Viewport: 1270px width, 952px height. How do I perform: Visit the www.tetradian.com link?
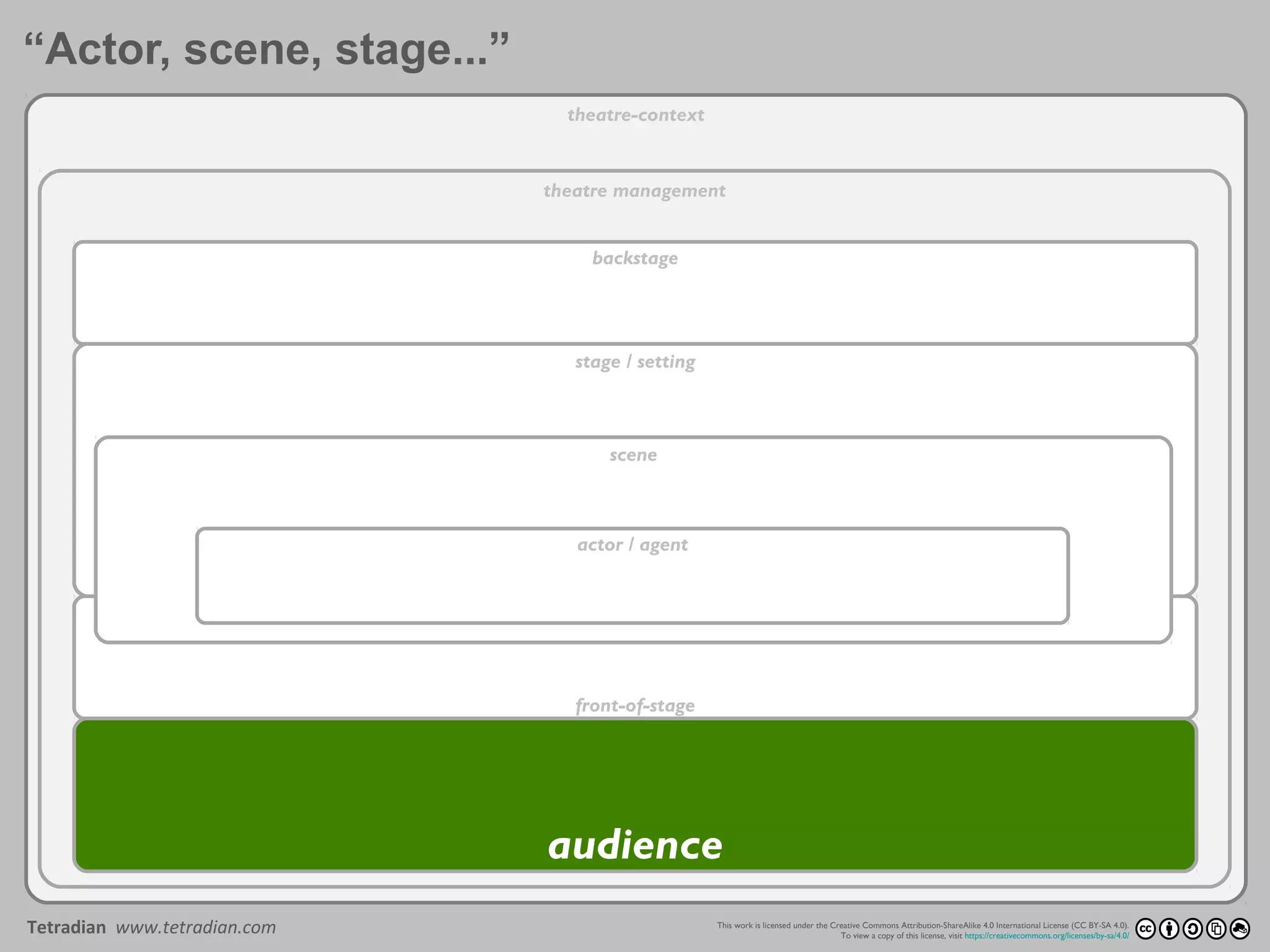[x=196, y=927]
